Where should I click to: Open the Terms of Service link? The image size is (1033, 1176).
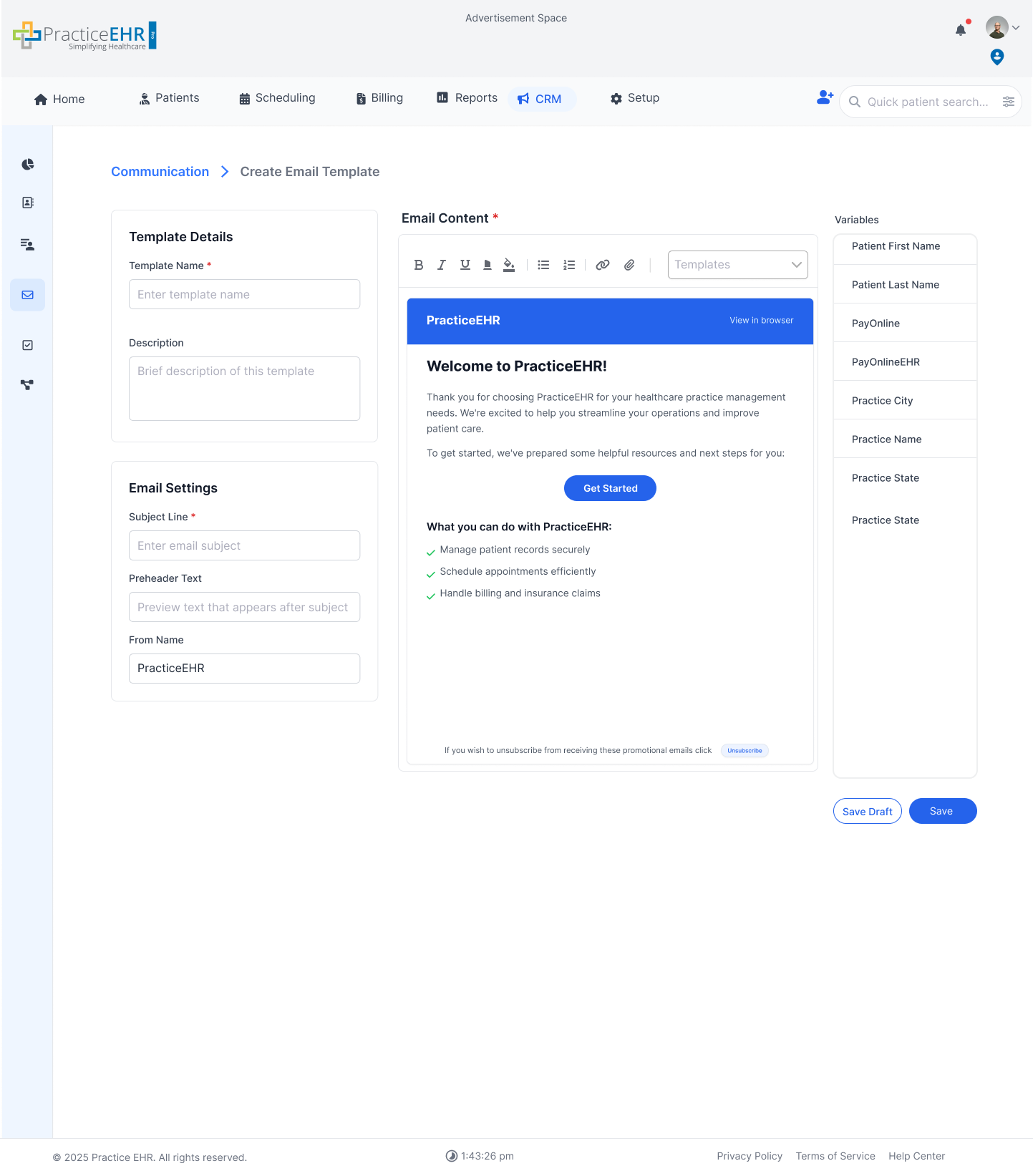835,1156
